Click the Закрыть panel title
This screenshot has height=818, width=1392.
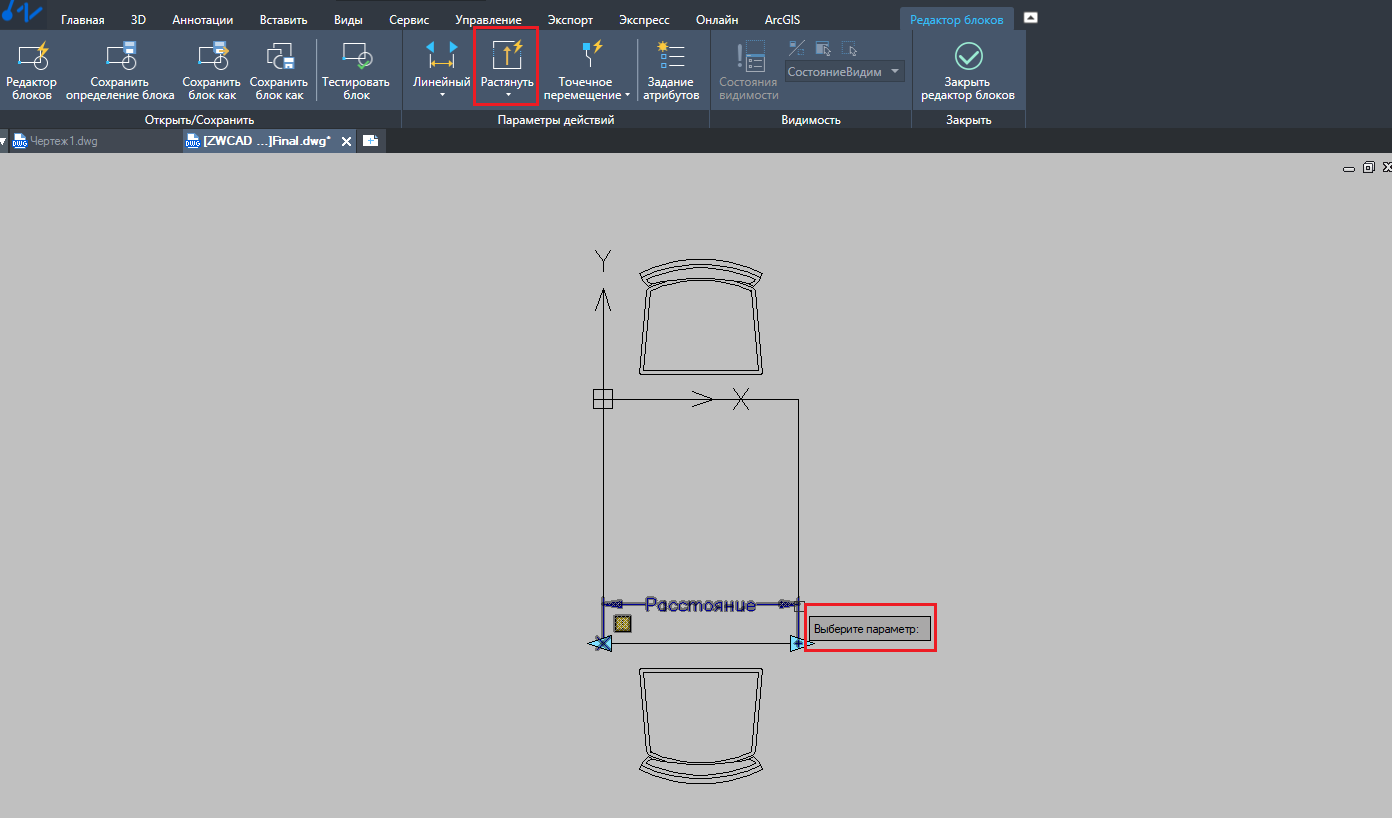[x=968, y=120]
